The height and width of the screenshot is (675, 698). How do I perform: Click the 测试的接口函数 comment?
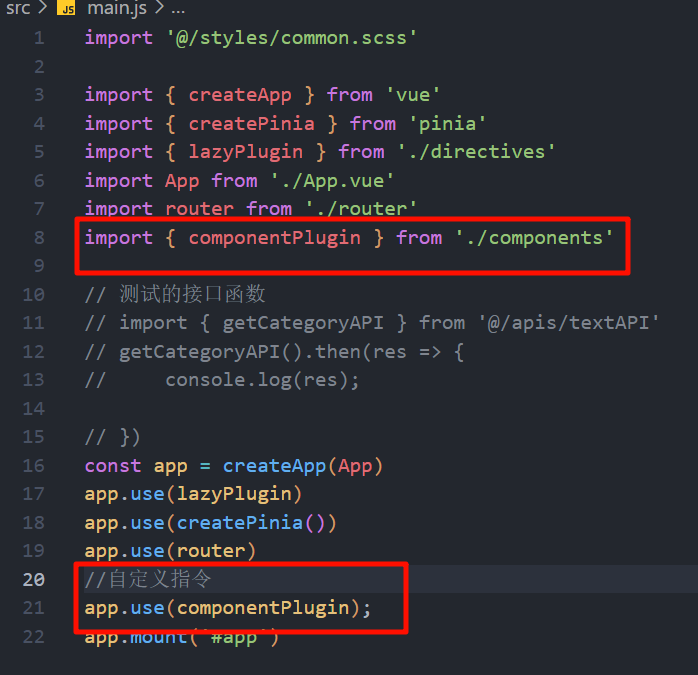coord(192,295)
